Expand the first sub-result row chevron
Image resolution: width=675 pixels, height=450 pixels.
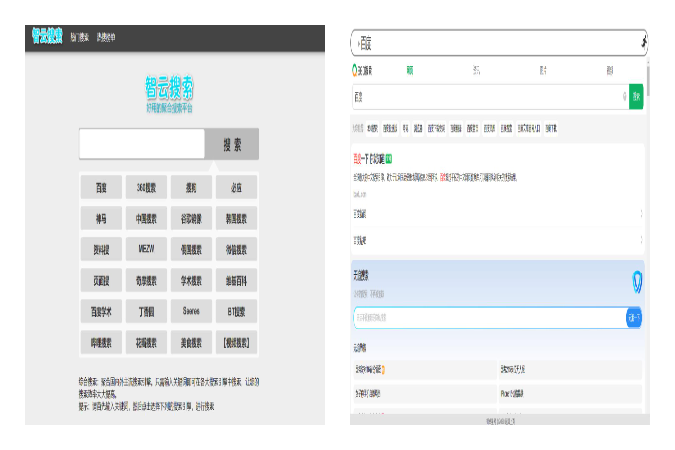640,214
